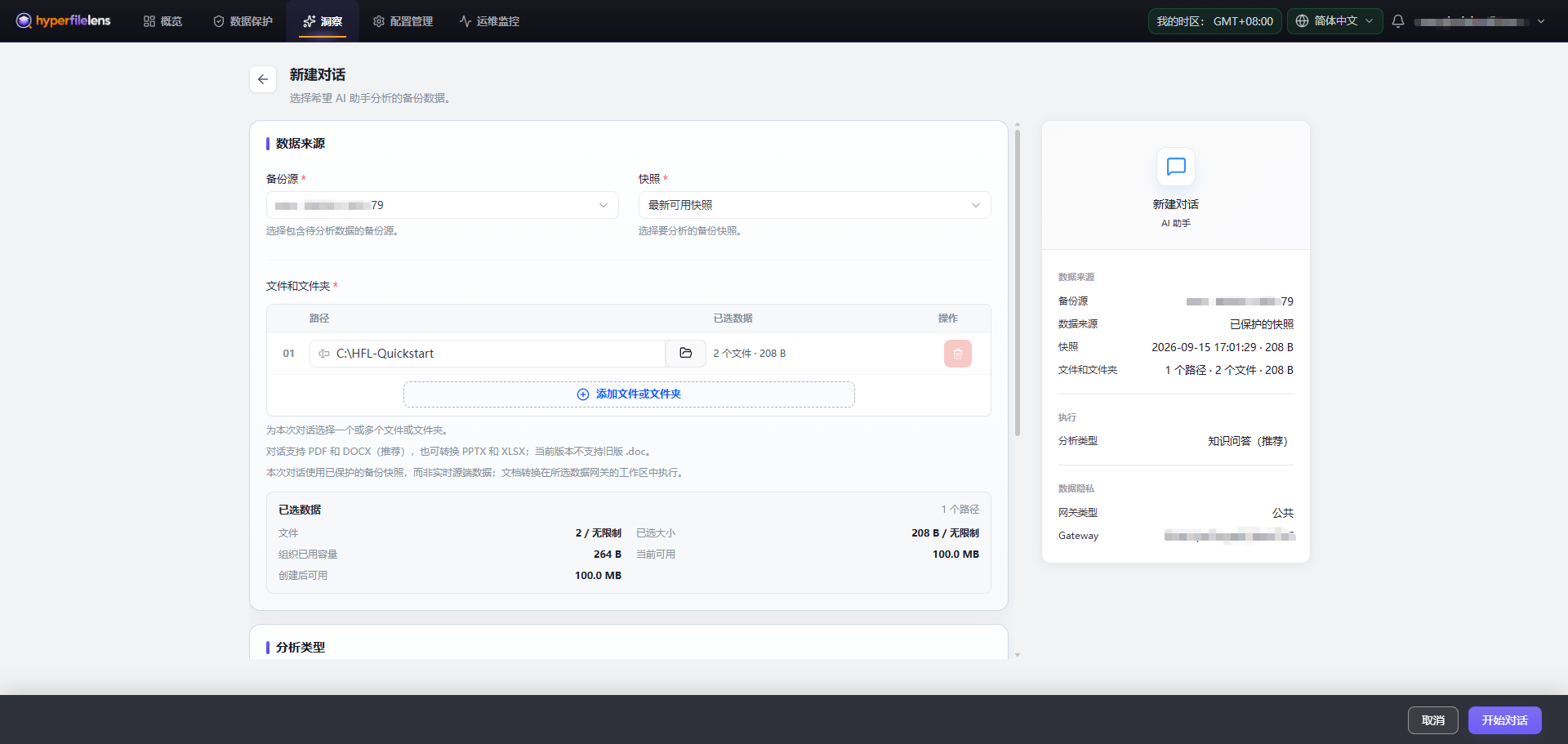Viewport: 1568px width, 744px height.
Task: Open the 概览 overview tab
Action: (163, 21)
